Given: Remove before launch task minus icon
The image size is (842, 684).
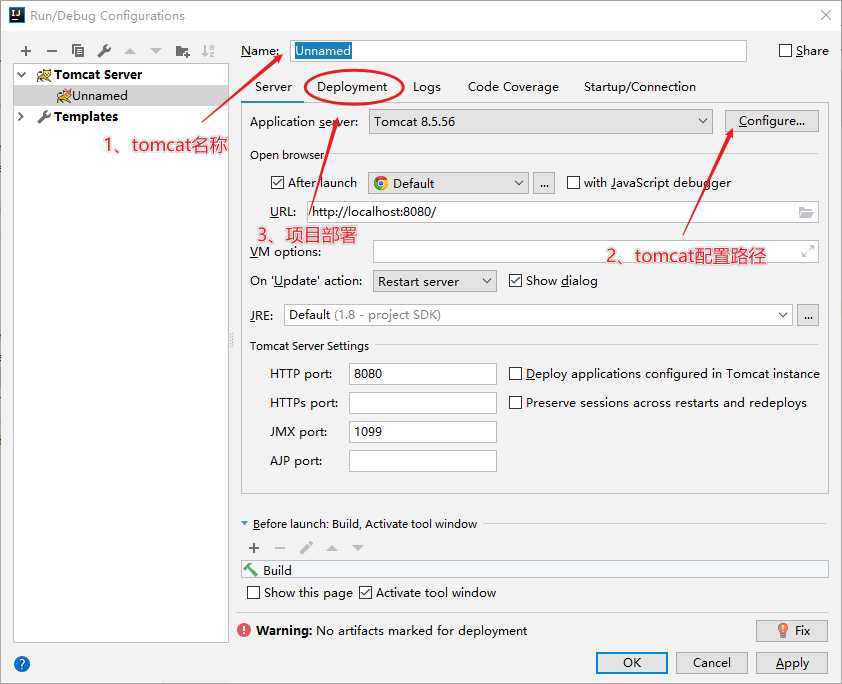Looking at the screenshot, I should tap(280, 548).
